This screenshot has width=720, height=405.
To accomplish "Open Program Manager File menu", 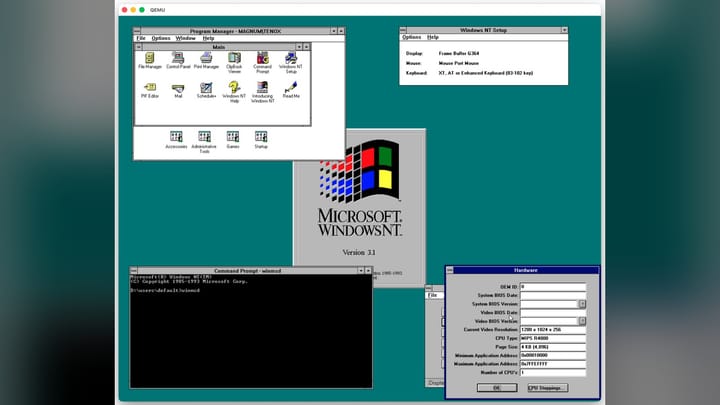I will click(141, 38).
